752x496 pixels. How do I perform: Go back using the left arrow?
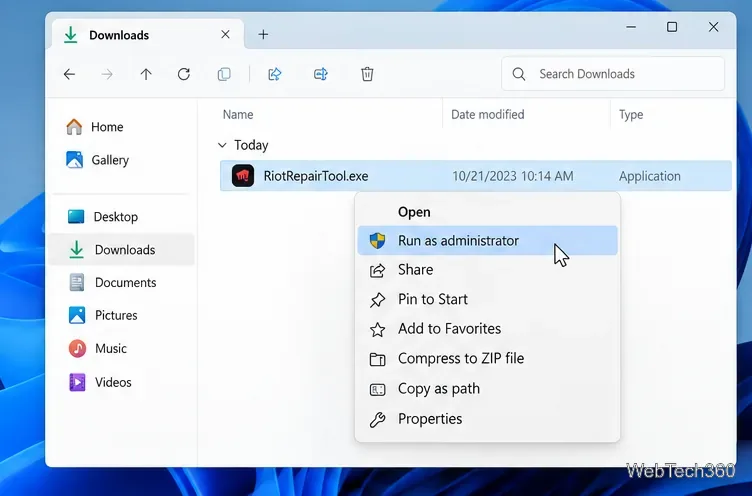click(x=70, y=74)
